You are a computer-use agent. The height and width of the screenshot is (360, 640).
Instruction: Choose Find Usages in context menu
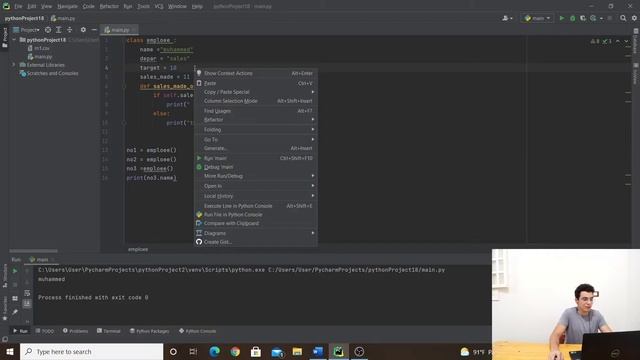click(256, 111)
